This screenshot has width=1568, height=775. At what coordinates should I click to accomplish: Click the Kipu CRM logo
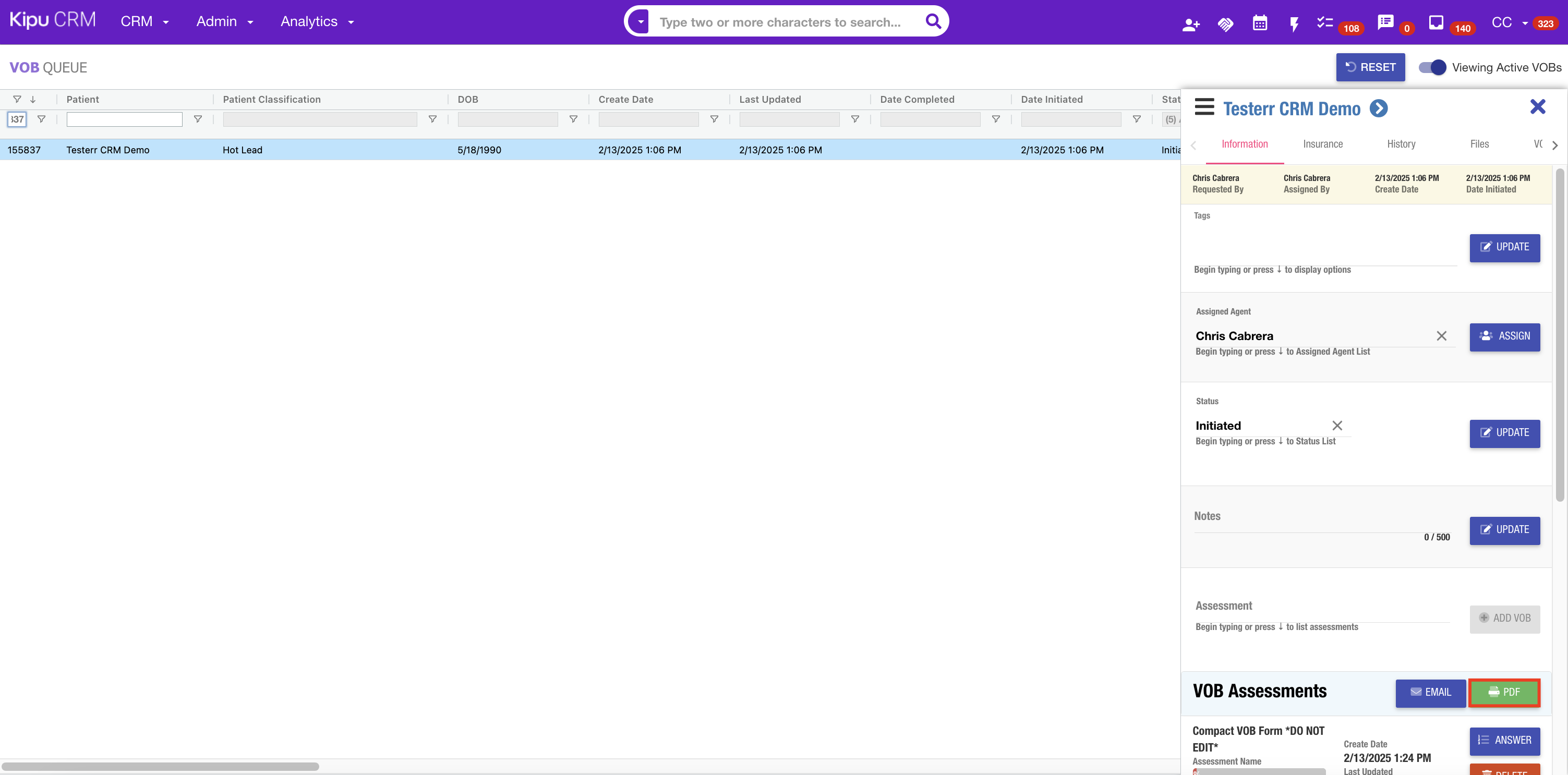pyautogui.click(x=53, y=20)
